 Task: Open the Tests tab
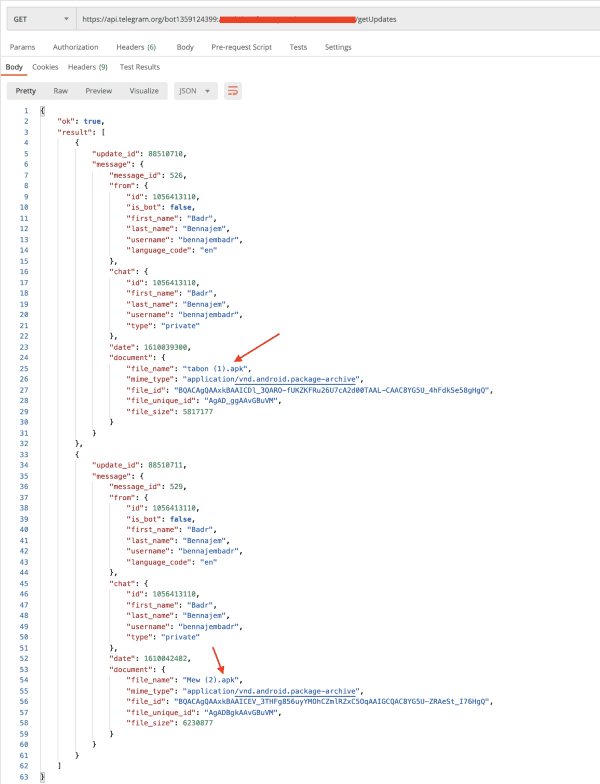pos(298,47)
